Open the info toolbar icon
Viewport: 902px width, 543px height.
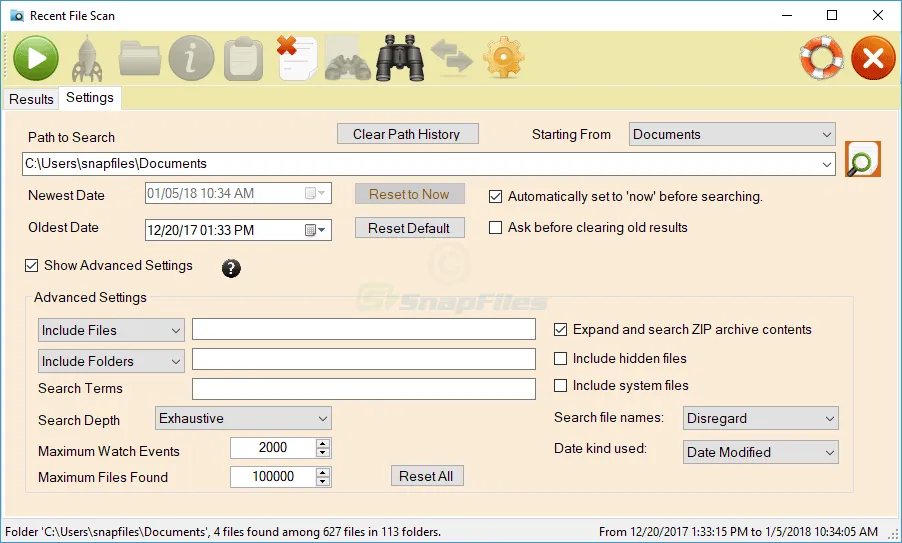coord(191,58)
